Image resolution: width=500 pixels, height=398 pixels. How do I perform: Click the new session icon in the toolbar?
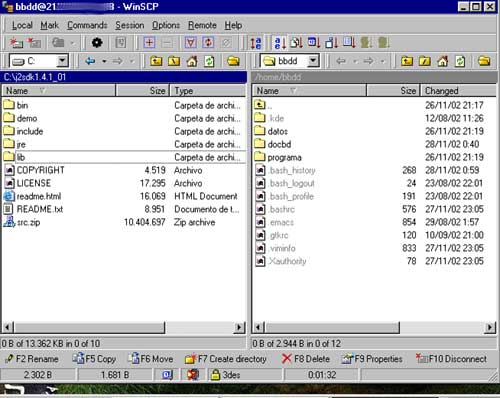pos(16,43)
